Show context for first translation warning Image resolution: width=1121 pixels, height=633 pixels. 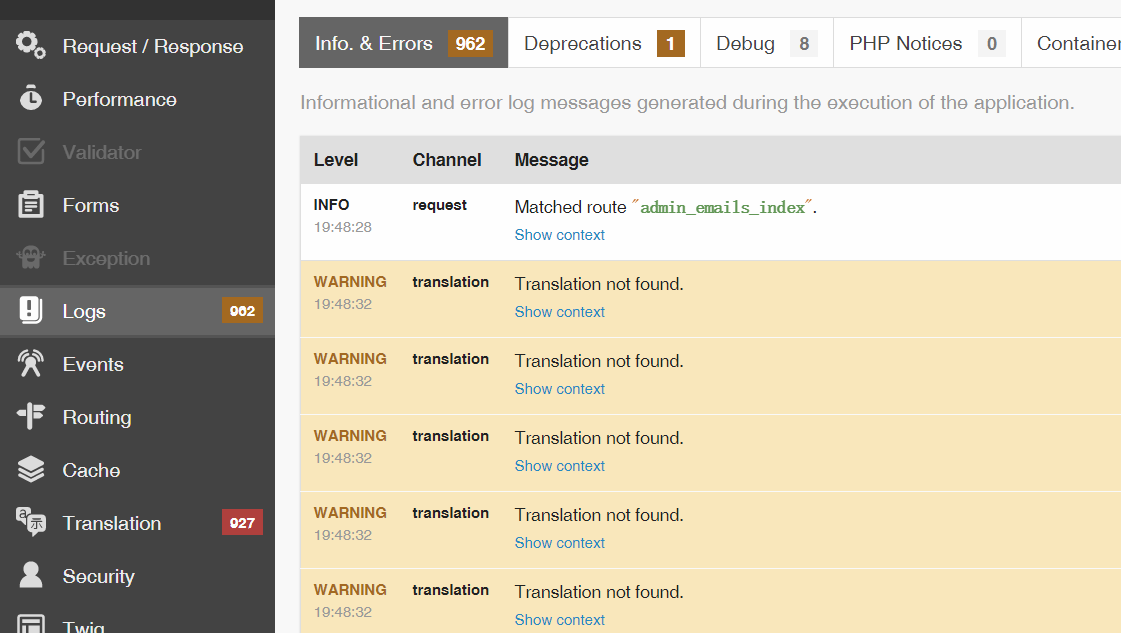(x=559, y=312)
